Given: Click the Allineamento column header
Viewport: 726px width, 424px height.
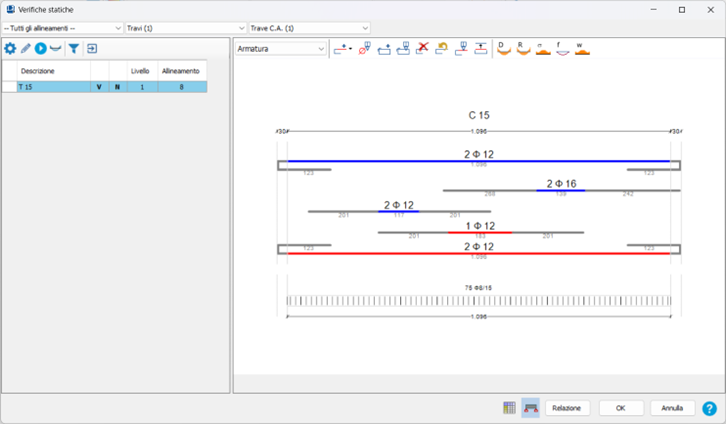Looking at the screenshot, I should coord(180,71).
